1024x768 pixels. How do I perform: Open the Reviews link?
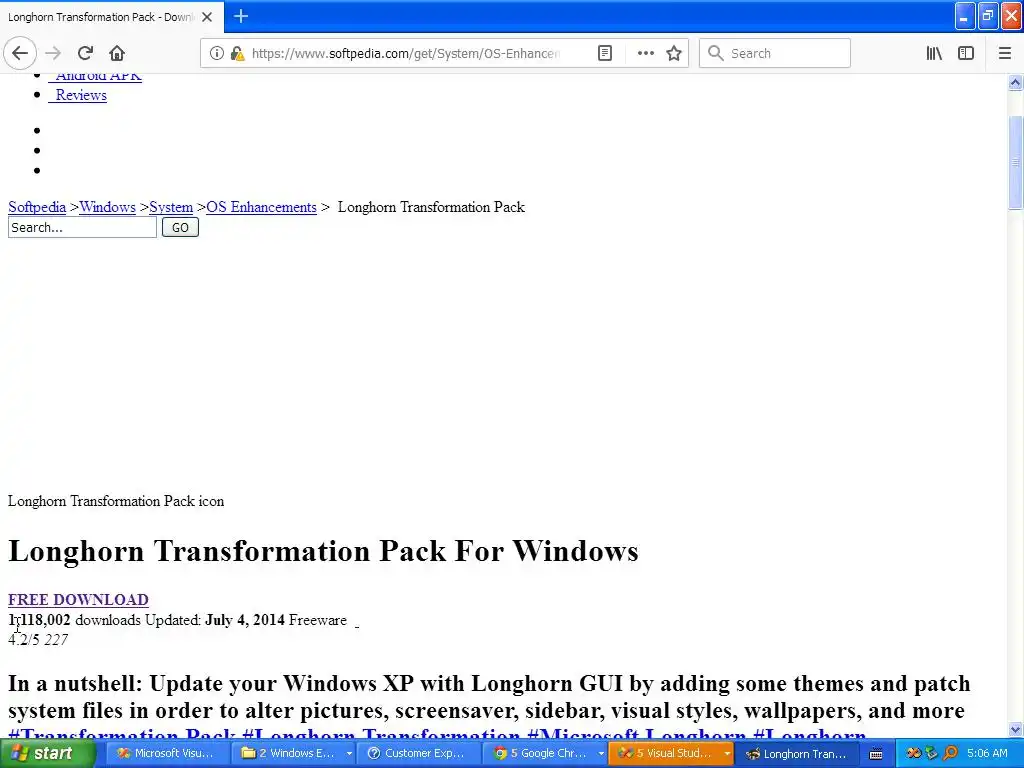point(78,95)
